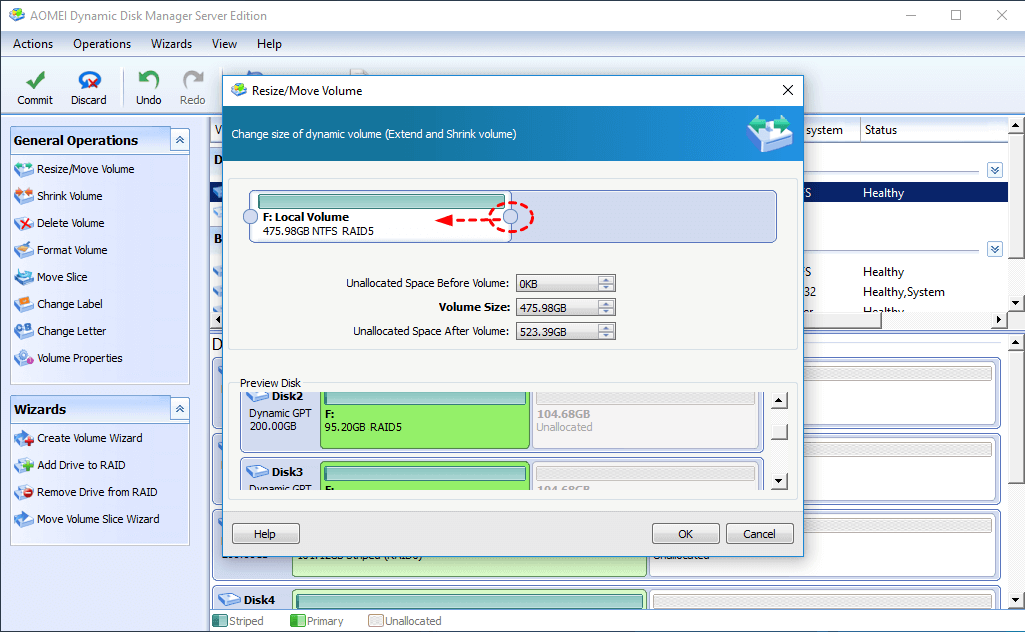Click Resize/Move Volume icon in sidebar

tap(24, 169)
